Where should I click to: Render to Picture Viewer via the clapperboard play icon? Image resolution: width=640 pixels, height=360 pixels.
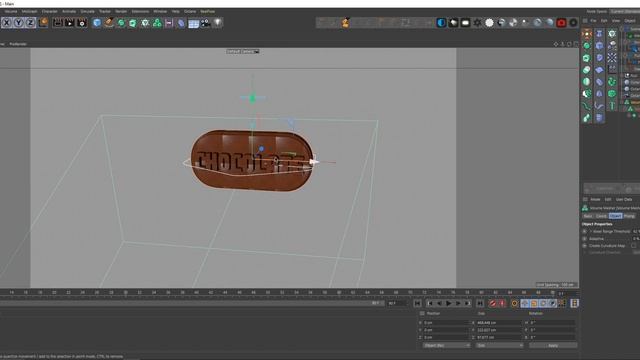69,23
